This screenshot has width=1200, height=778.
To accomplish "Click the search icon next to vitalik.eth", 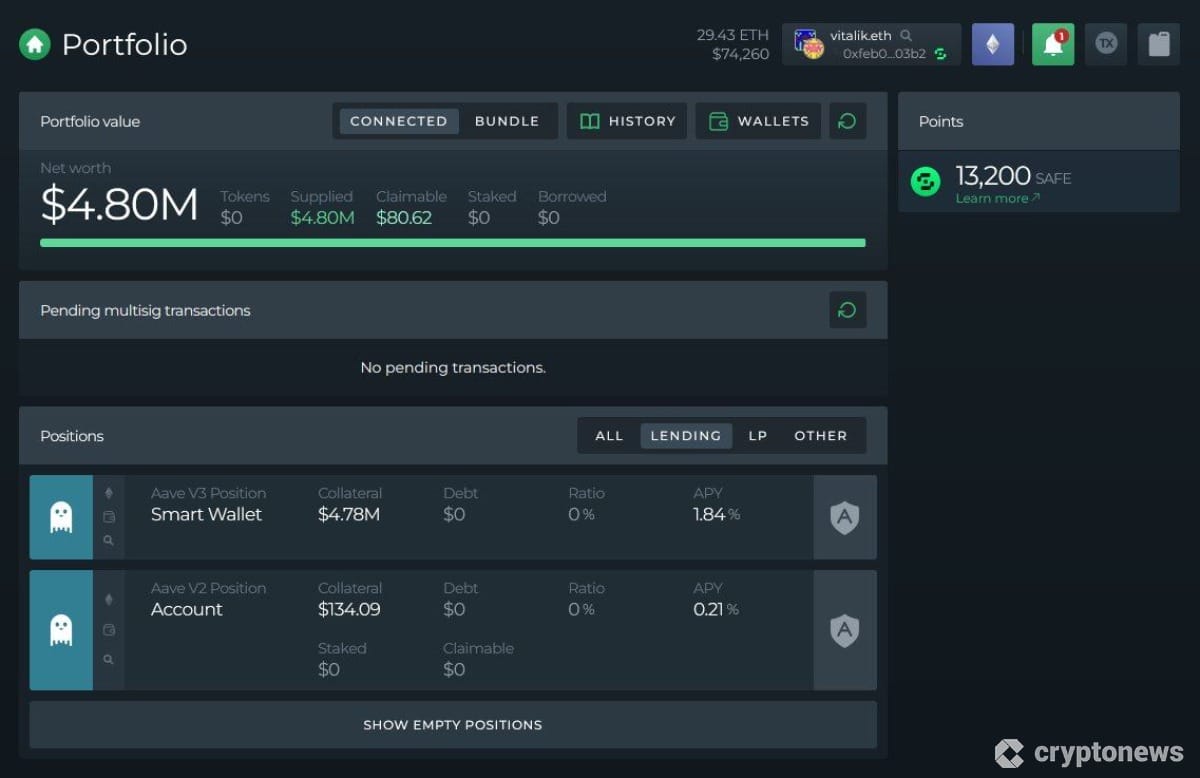I will click(906, 36).
